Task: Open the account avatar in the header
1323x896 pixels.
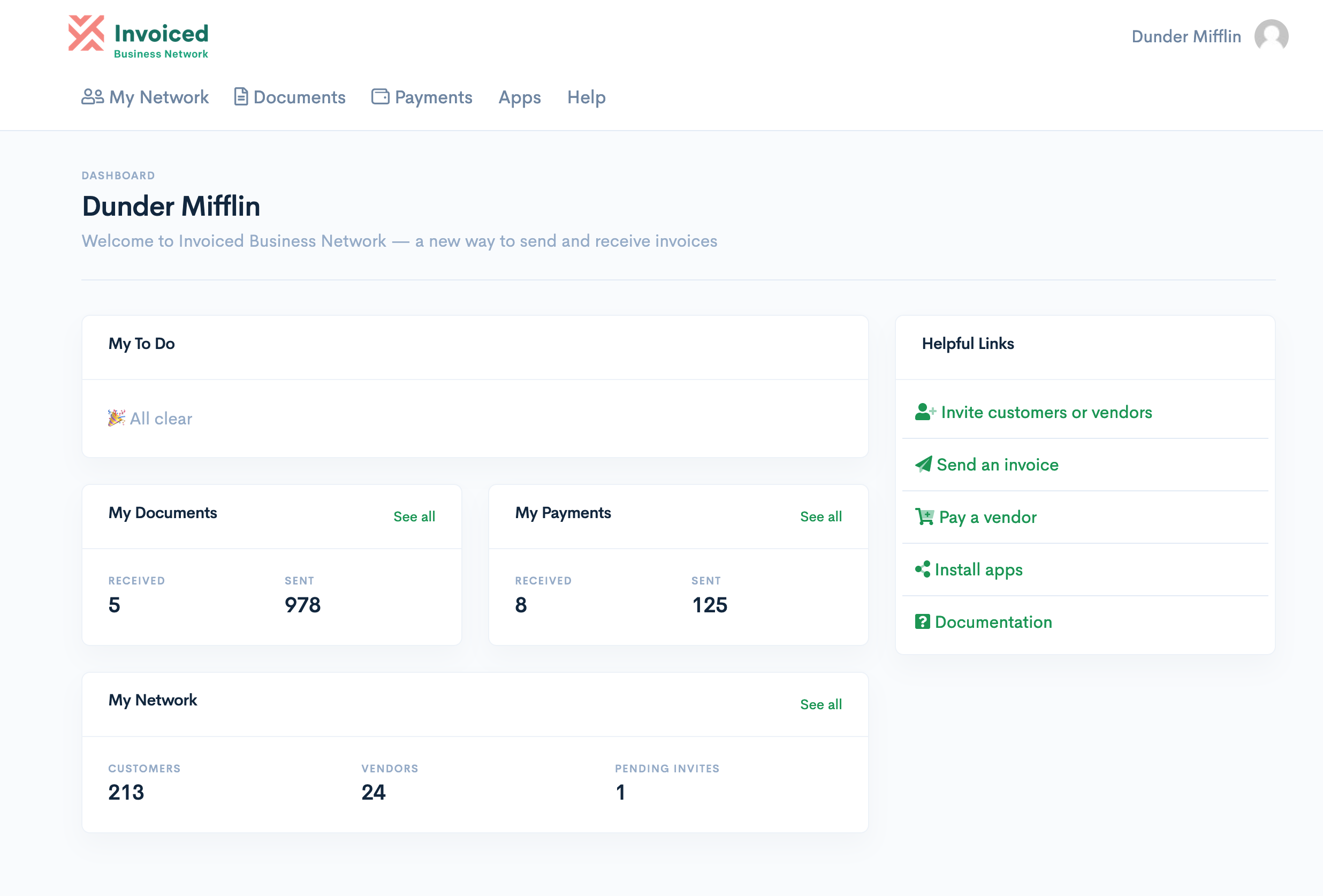Action: [1271, 36]
